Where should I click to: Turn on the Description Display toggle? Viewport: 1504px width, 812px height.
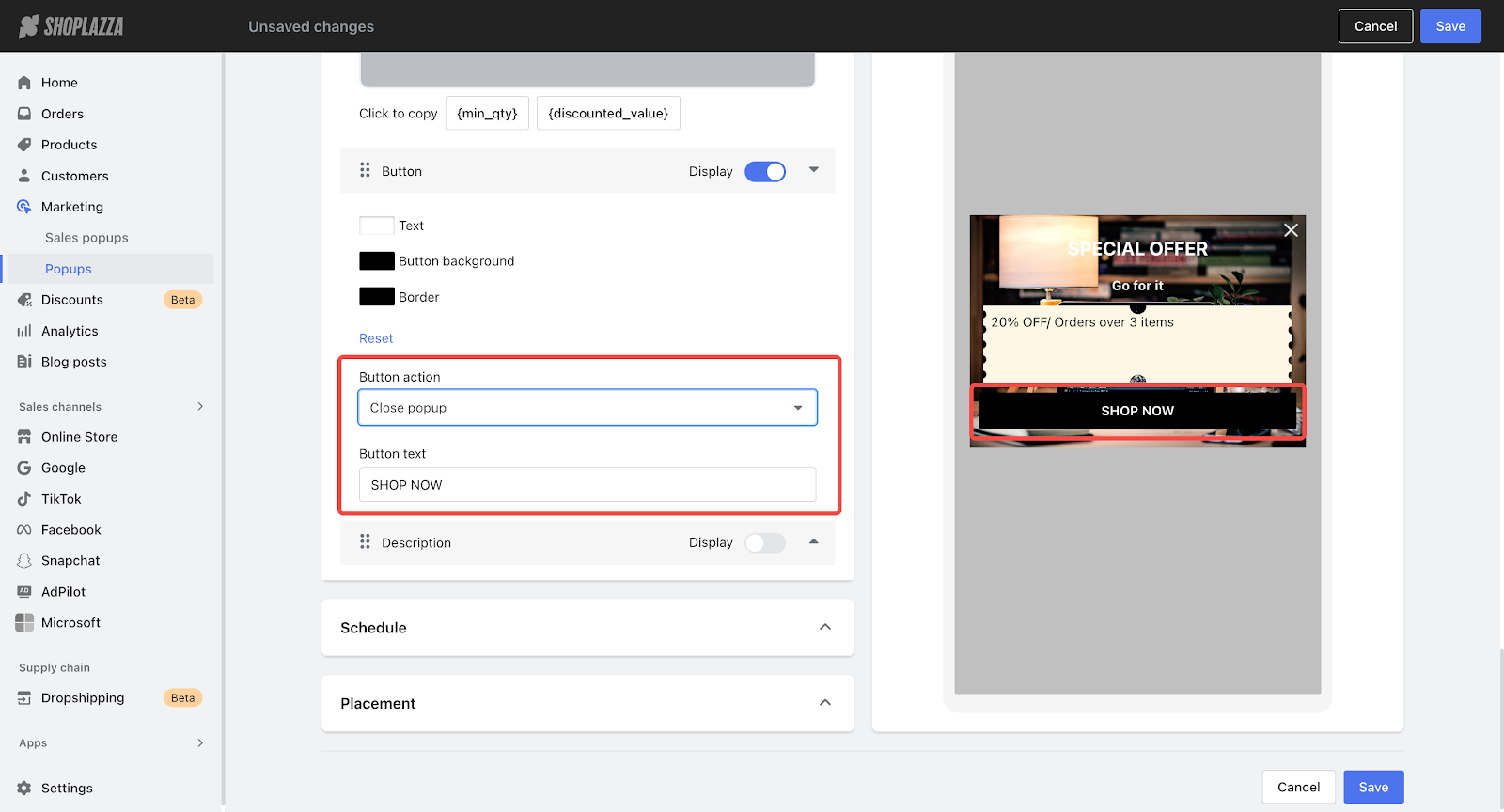pos(765,543)
